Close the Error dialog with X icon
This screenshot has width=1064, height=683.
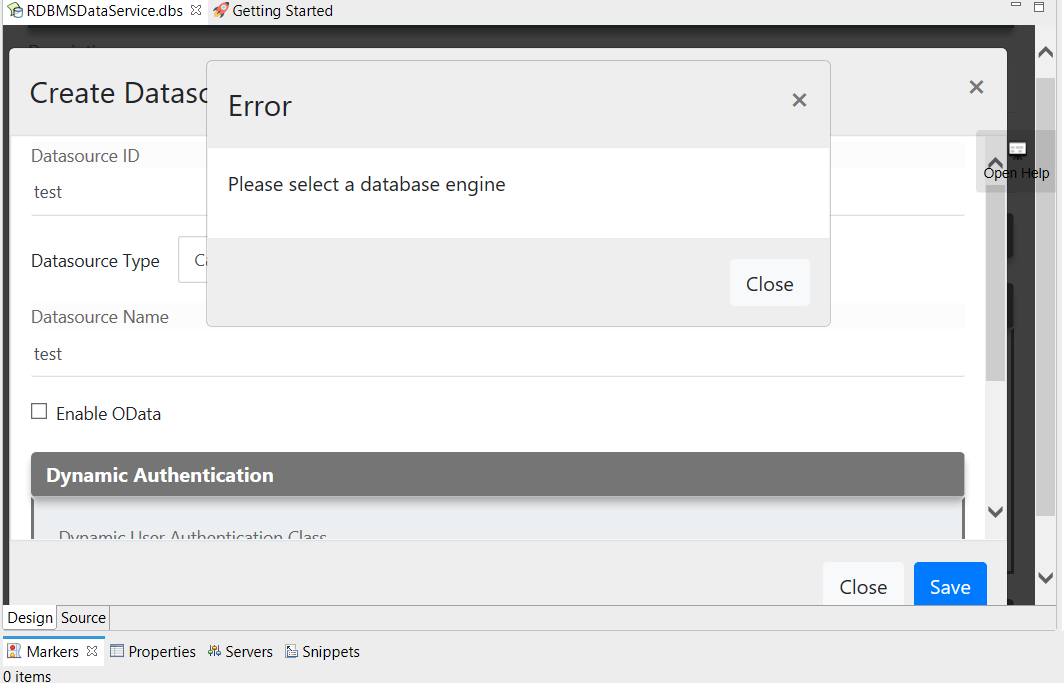(x=799, y=100)
